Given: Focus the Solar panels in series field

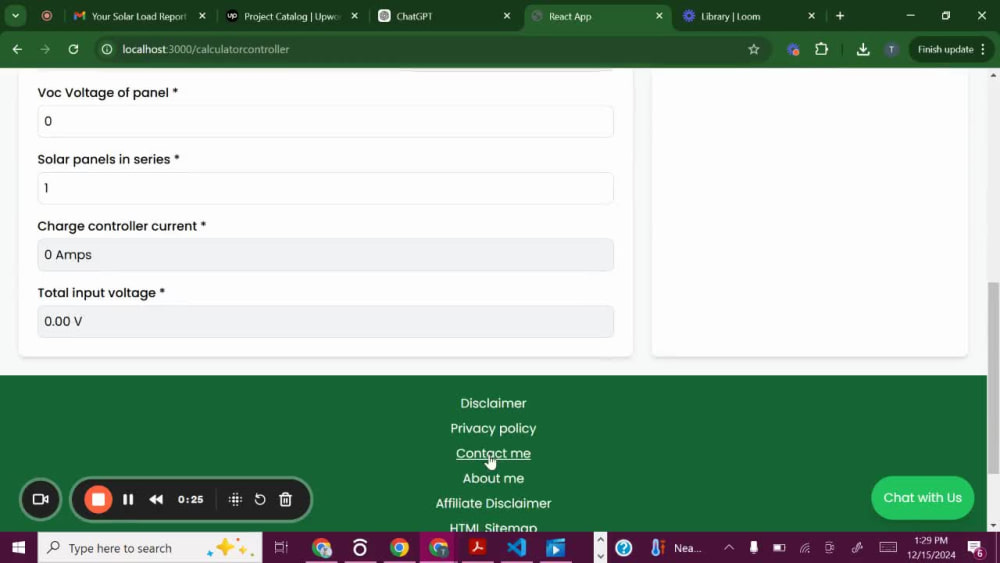Looking at the screenshot, I should click(x=325, y=188).
